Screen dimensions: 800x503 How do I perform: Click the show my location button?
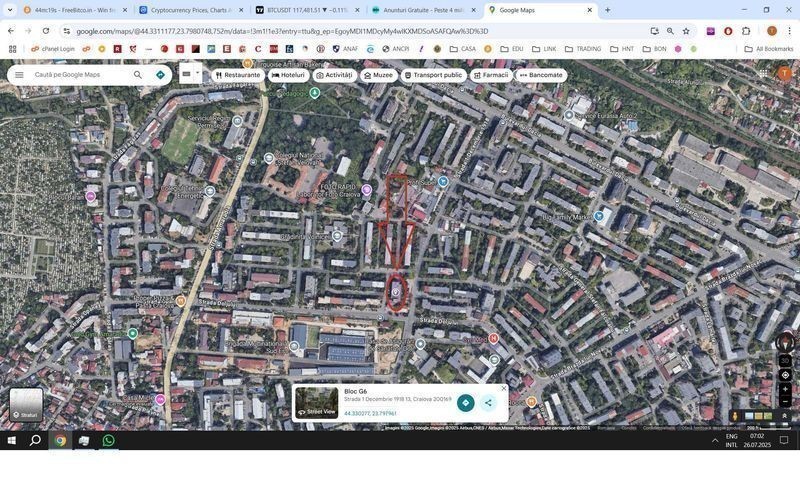point(785,375)
